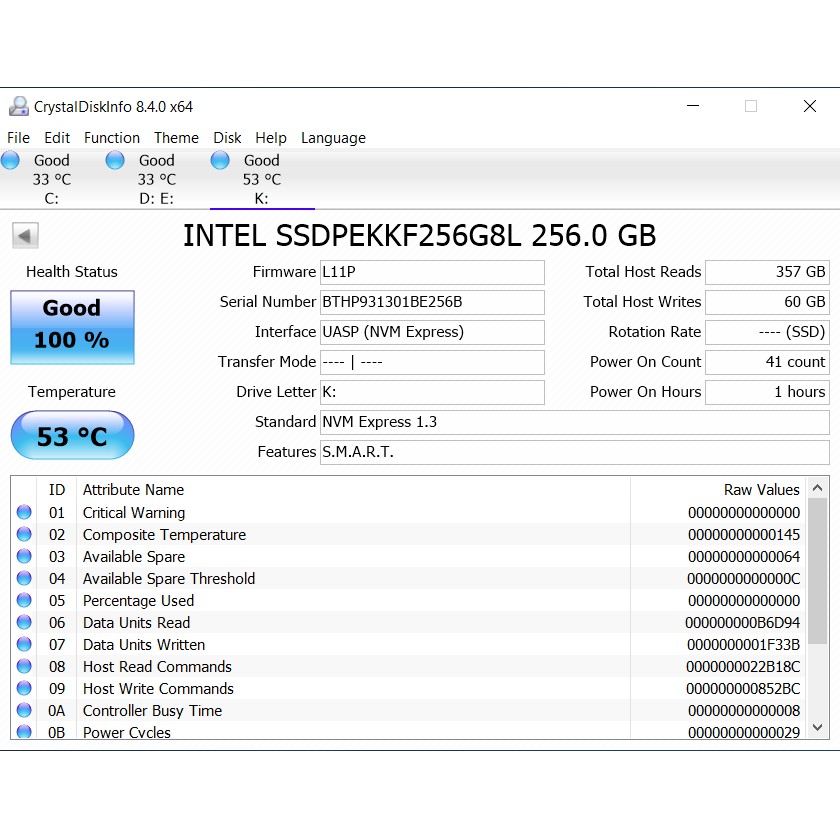Click the blue orb next to Critical Warning
Image resolution: width=840 pixels, height=840 pixels.
[24, 513]
